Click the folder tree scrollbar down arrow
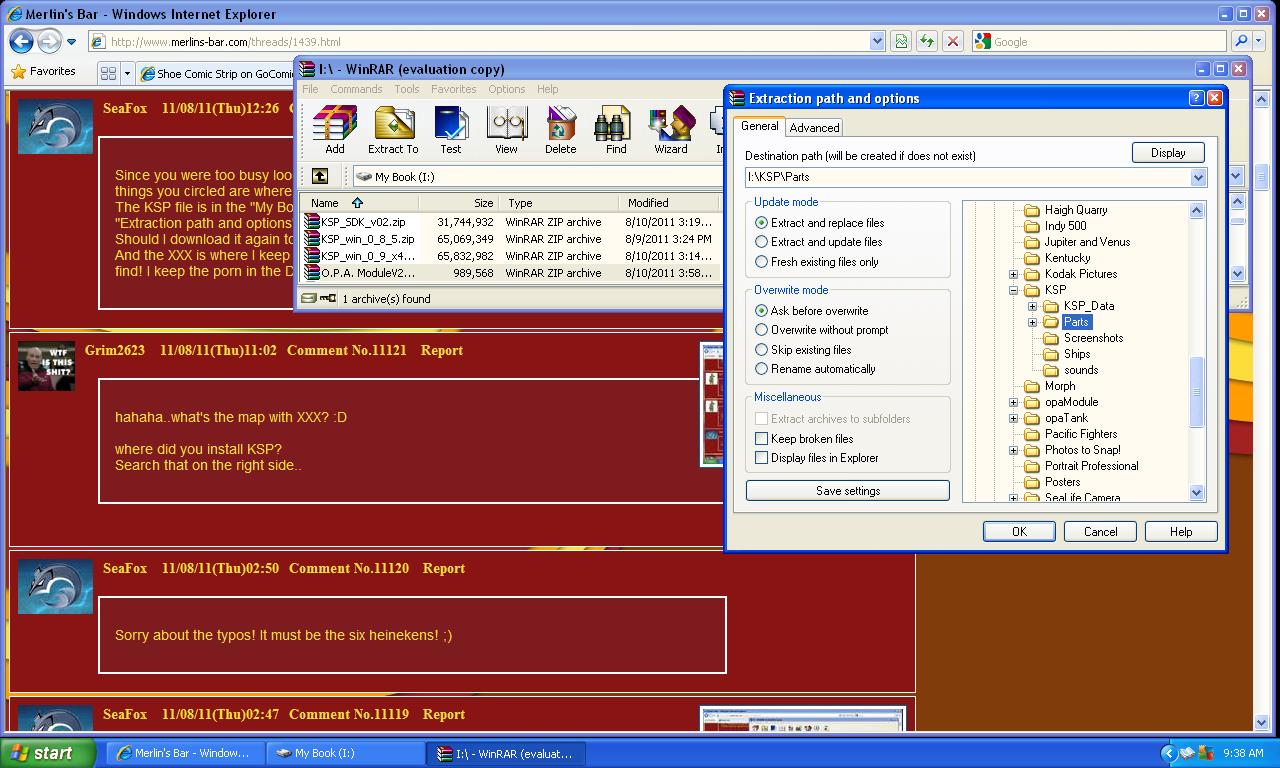 pos(1196,493)
